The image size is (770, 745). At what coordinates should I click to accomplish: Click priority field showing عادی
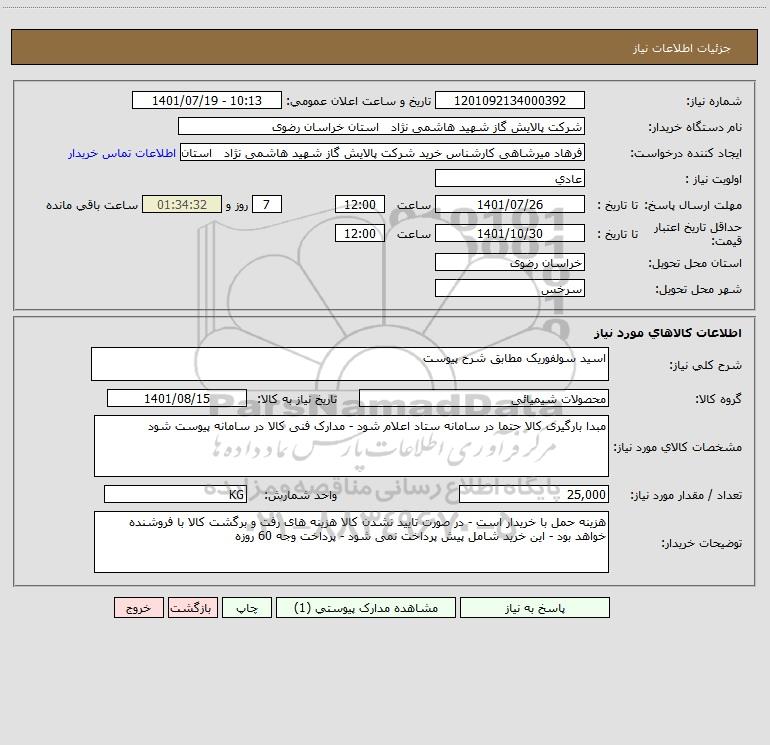(510, 178)
